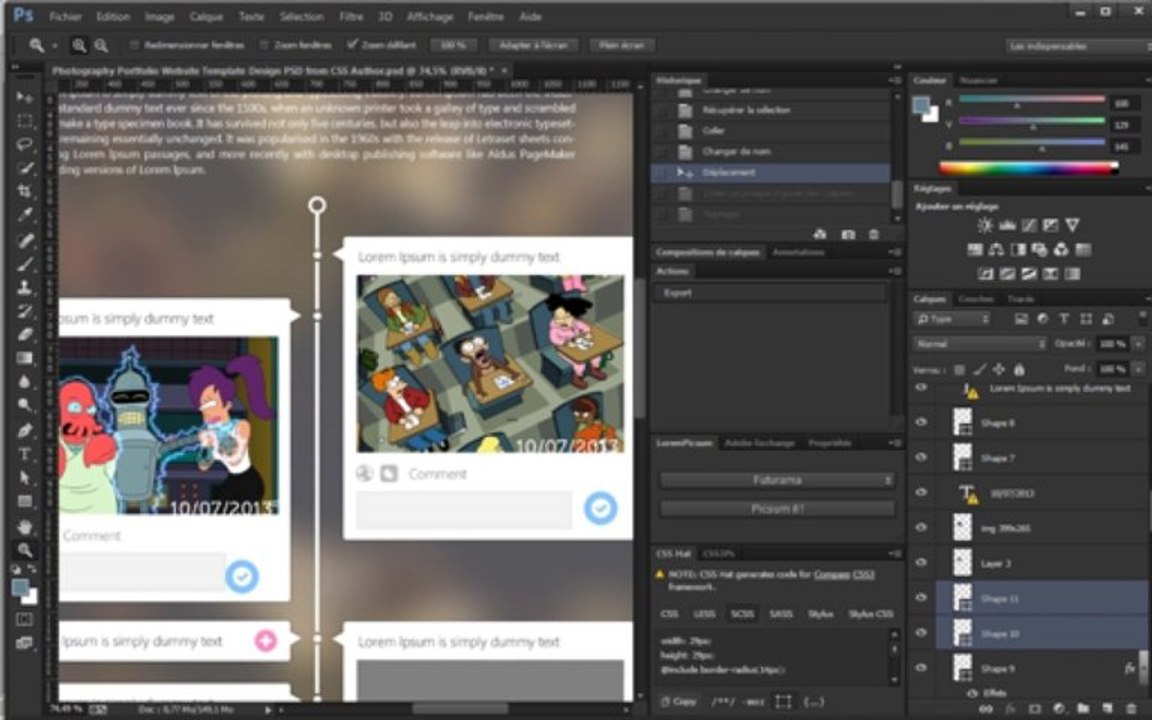Select the Gradient tool

point(24,358)
